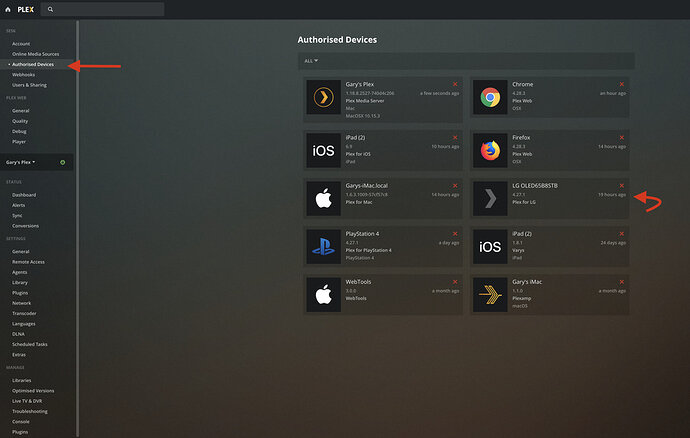This screenshot has height=438, width=690.
Task: Open Quality settings
Action: (x=20, y=121)
